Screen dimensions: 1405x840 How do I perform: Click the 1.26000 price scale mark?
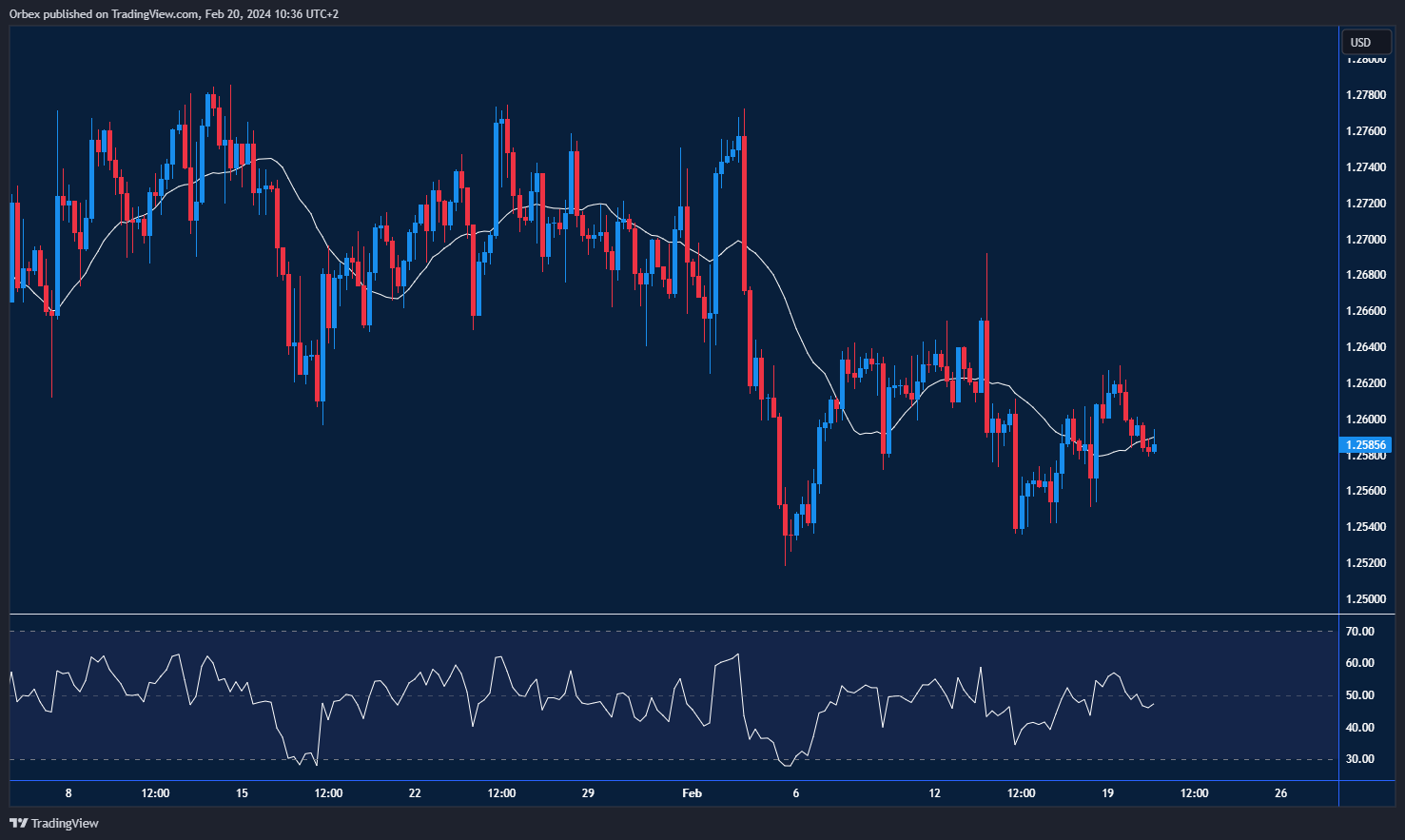(x=1365, y=420)
